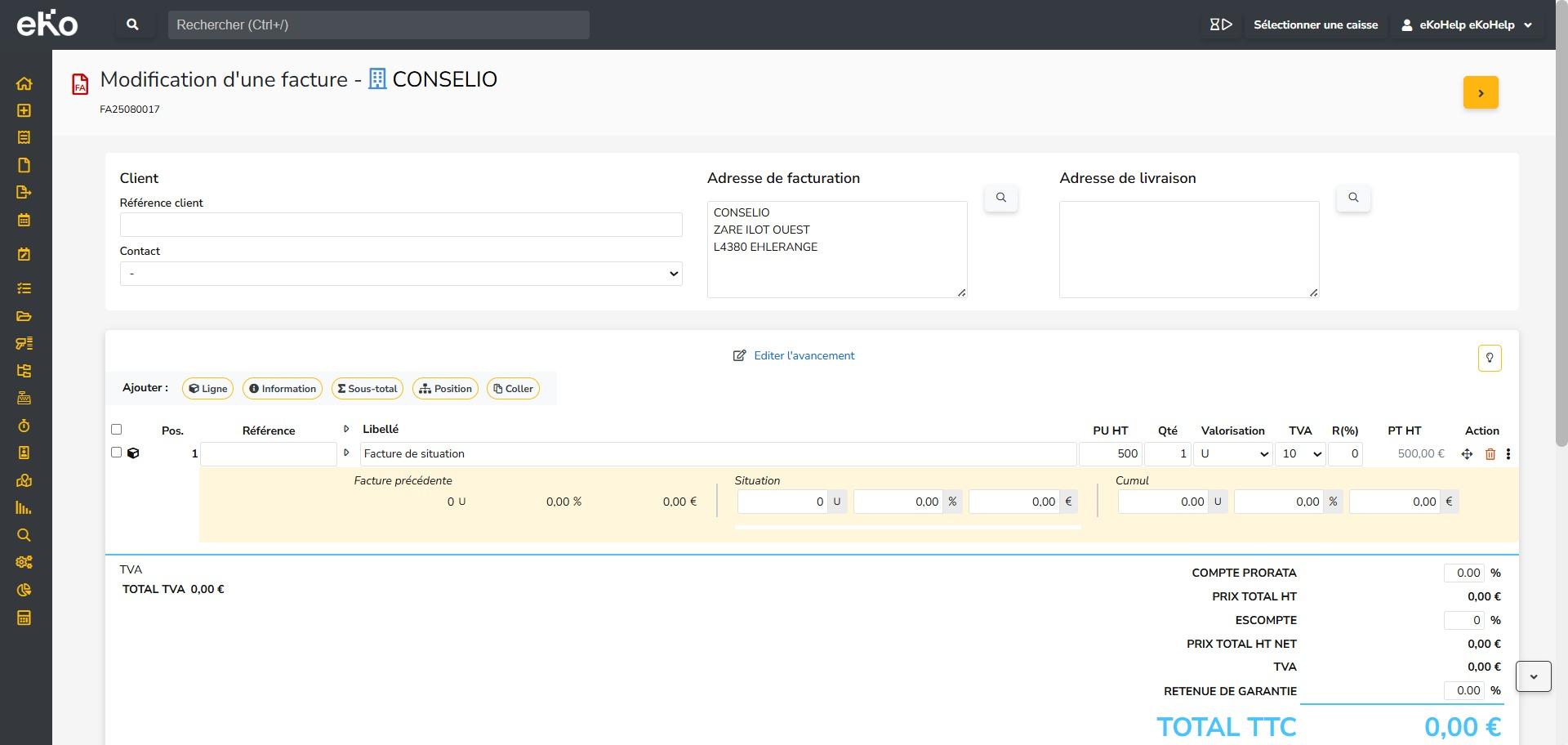Image resolution: width=1568 pixels, height=745 pixels.
Task: Click the yellow next arrow button
Action: [x=1480, y=92]
